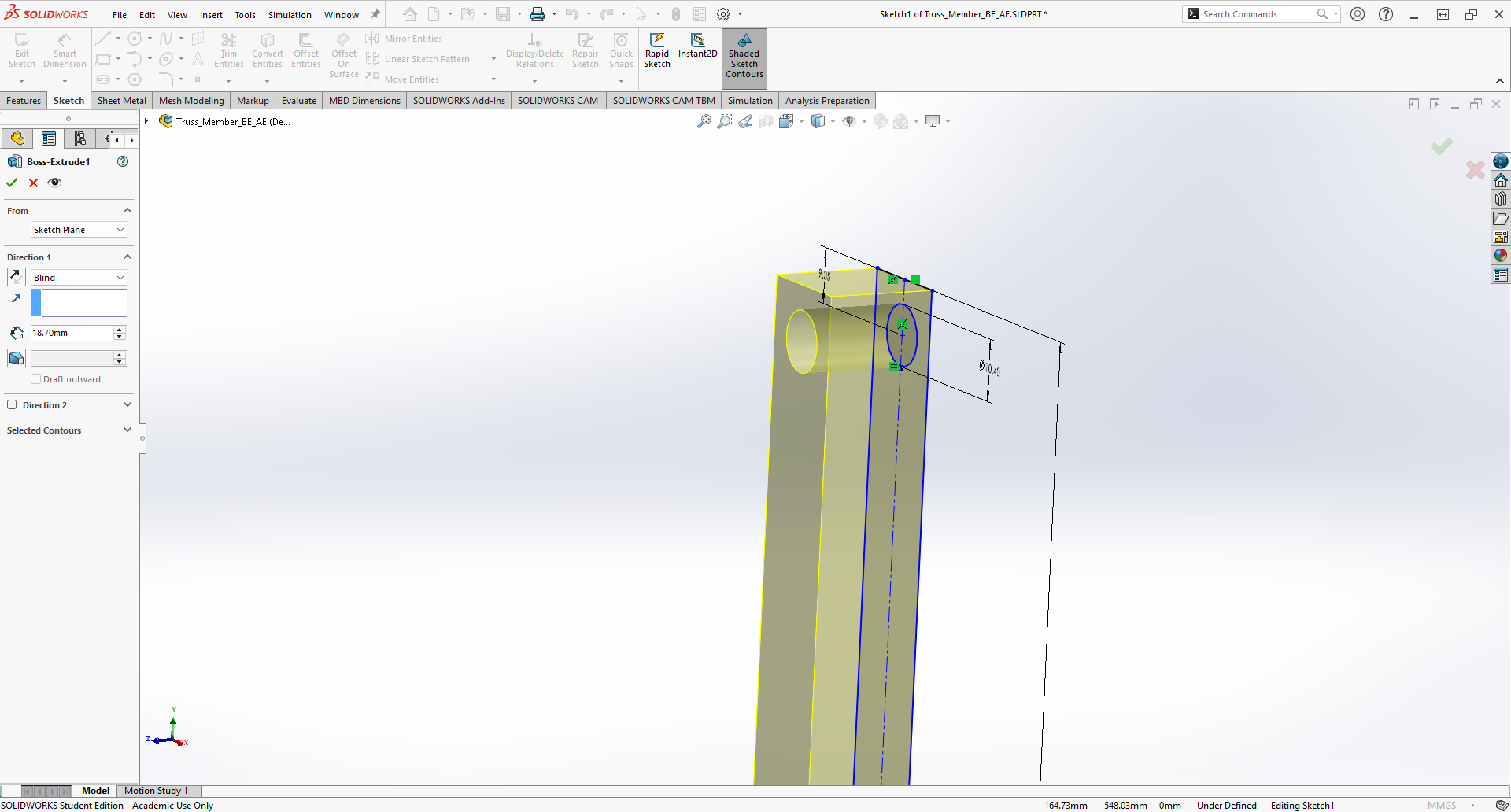Click in the Search Commands box

[x=1258, y=14]
